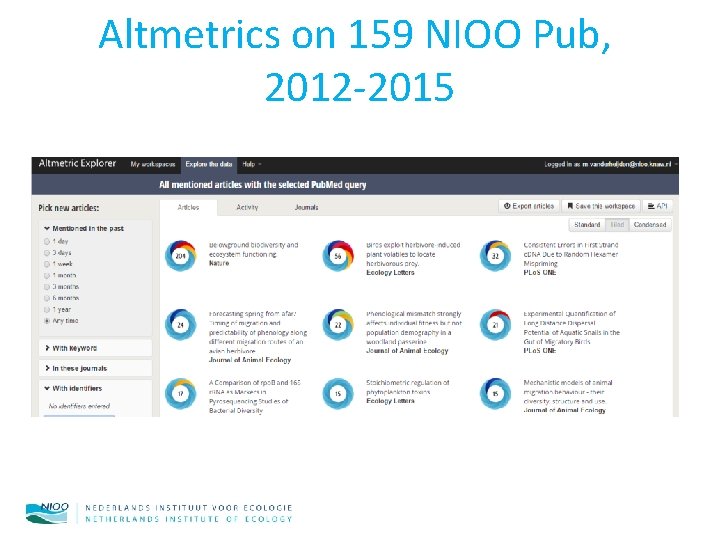This screenshot has height=540, width=720.
Task: Click the Altmetric donut badge scoring 32
Action: [495, 256]
